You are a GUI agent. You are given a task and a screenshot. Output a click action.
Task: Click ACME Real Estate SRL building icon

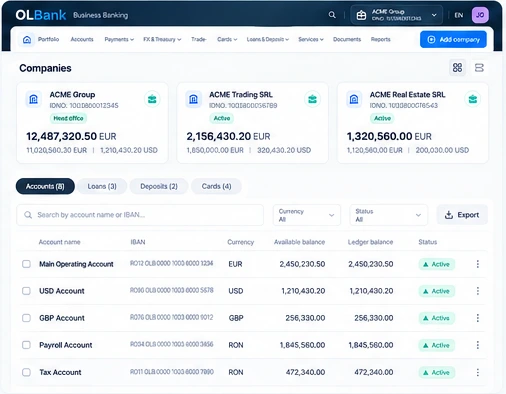pos(354,99)
